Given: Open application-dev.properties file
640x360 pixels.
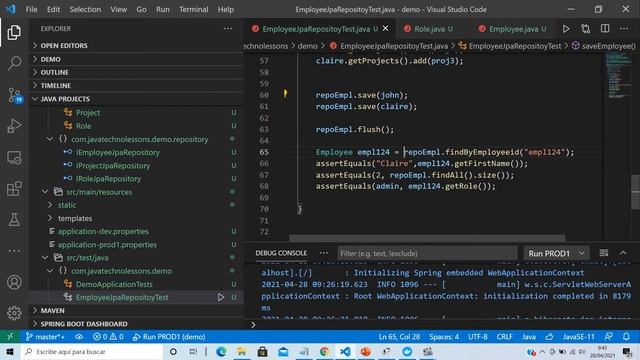Looking at the screenshot, I should point(103,231).
